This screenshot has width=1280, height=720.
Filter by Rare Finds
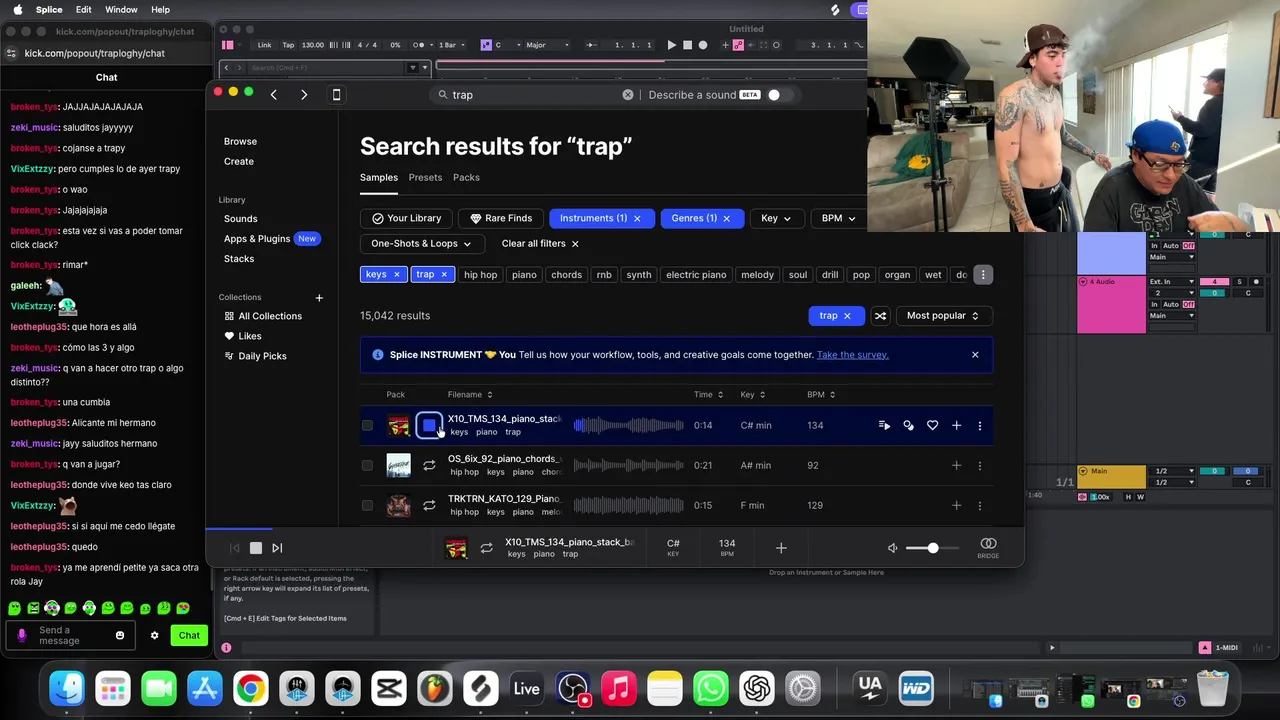[500, 218]
